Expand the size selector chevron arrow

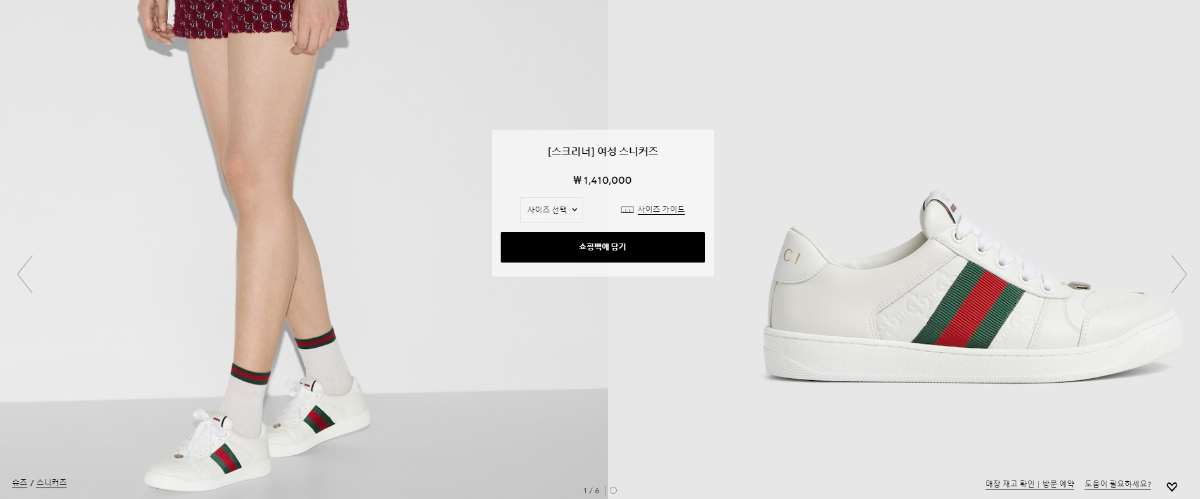(575, 210)
